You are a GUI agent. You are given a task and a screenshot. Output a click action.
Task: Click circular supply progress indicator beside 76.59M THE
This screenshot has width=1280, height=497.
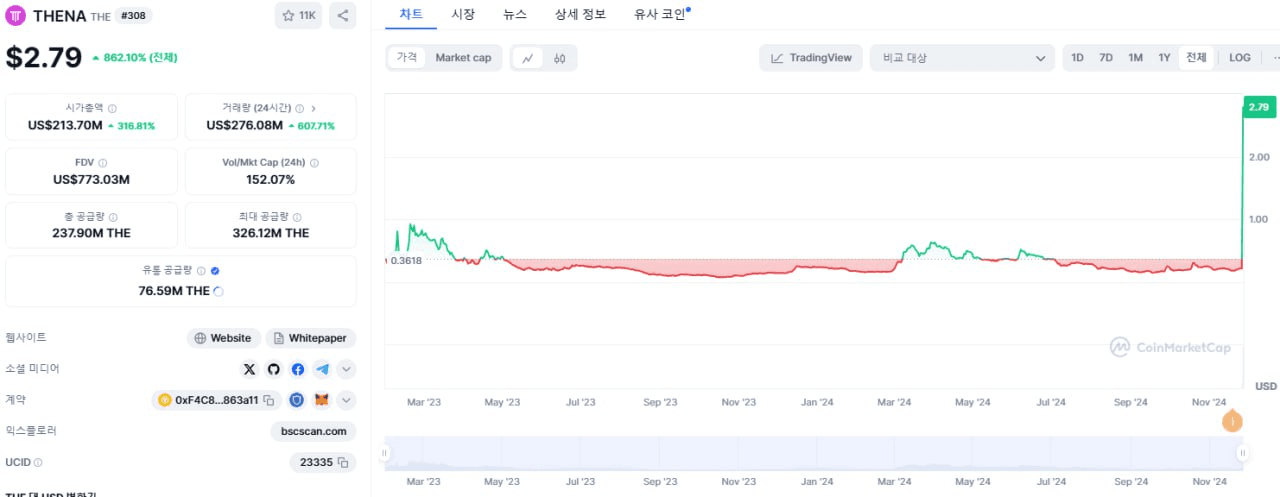219,291
